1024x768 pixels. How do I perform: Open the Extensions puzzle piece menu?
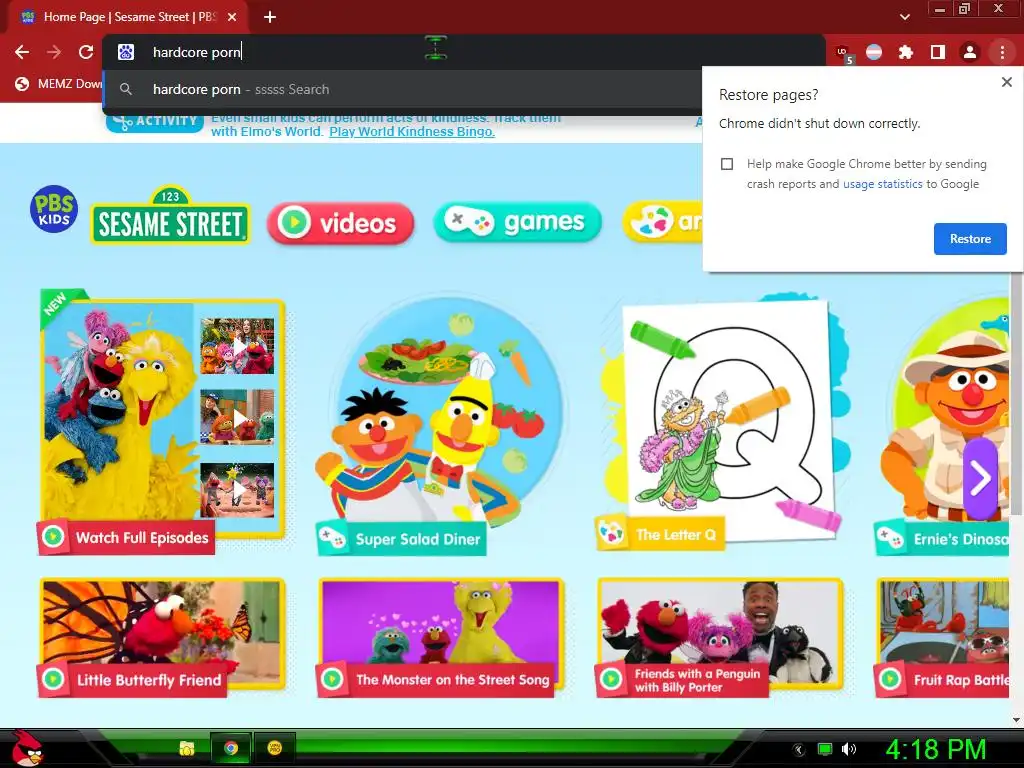click(906, 52)
